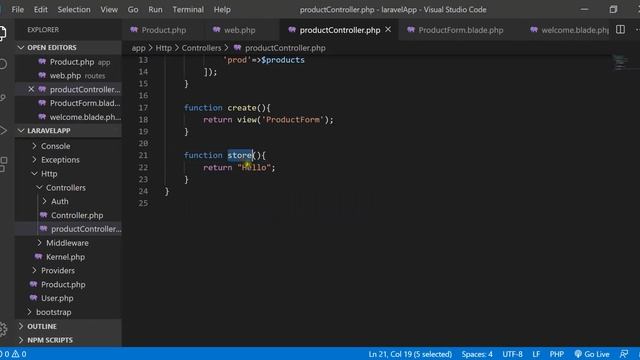Close productController in Open Editors list
This screenshot has width=640, height=360.
click(31, 89)
